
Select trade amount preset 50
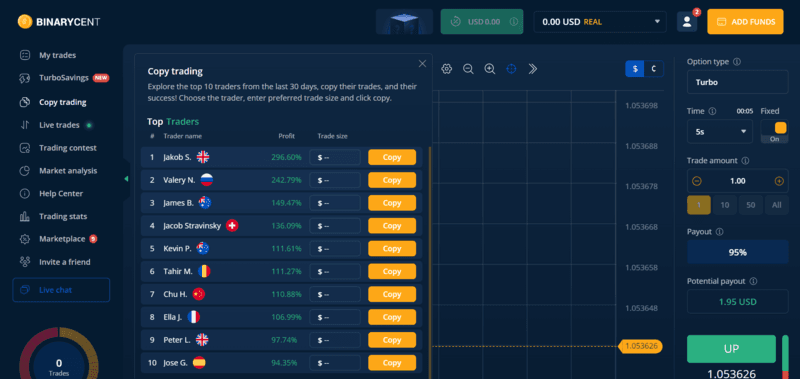tap(751, 205)
